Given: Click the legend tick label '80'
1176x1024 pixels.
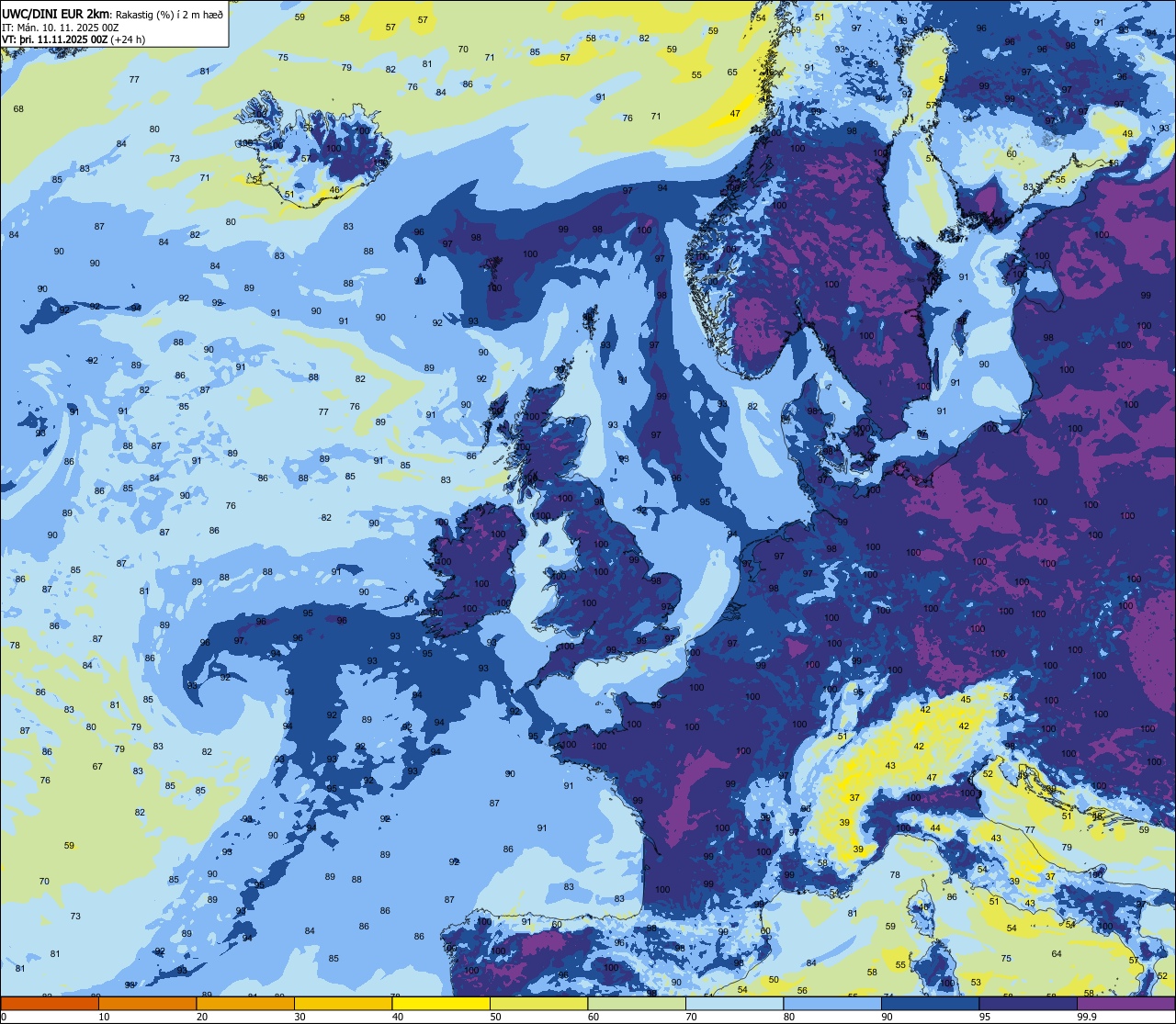Looking at the screenshot, I should click(x=789, y=1016).
